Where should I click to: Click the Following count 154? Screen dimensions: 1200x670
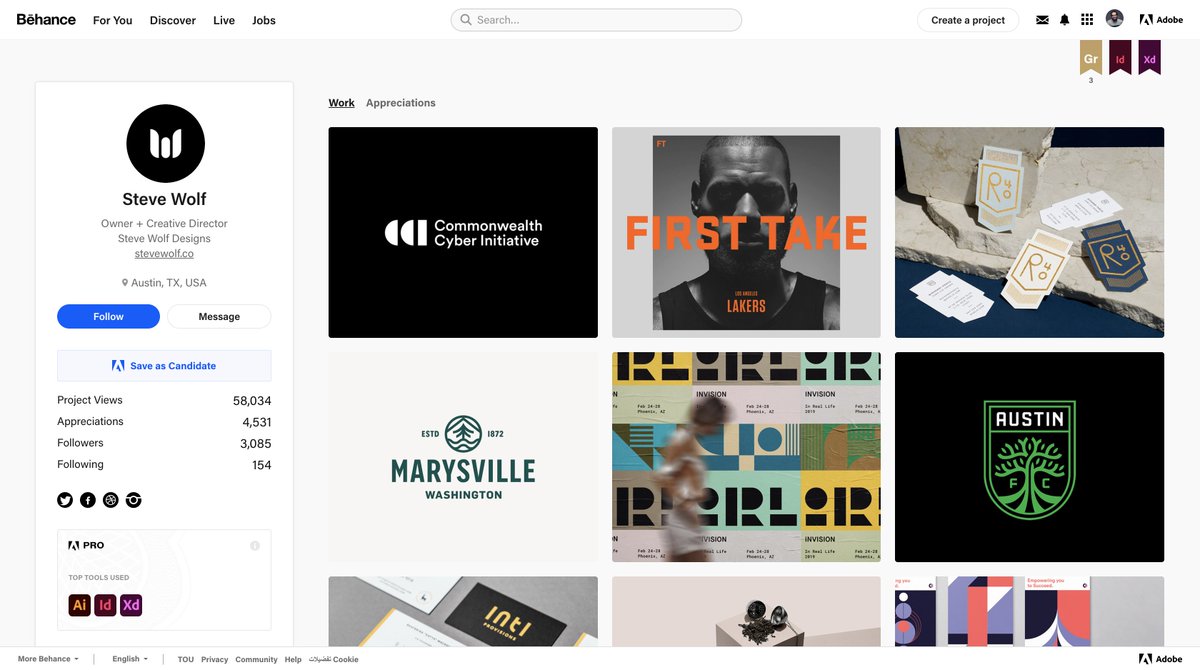coord(261,465)
